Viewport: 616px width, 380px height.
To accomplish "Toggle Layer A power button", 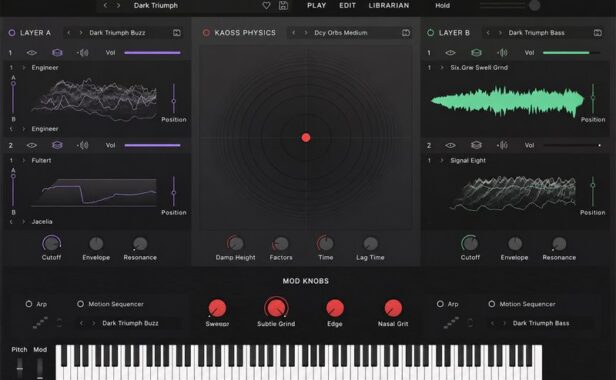I will [x=12, y=33].
